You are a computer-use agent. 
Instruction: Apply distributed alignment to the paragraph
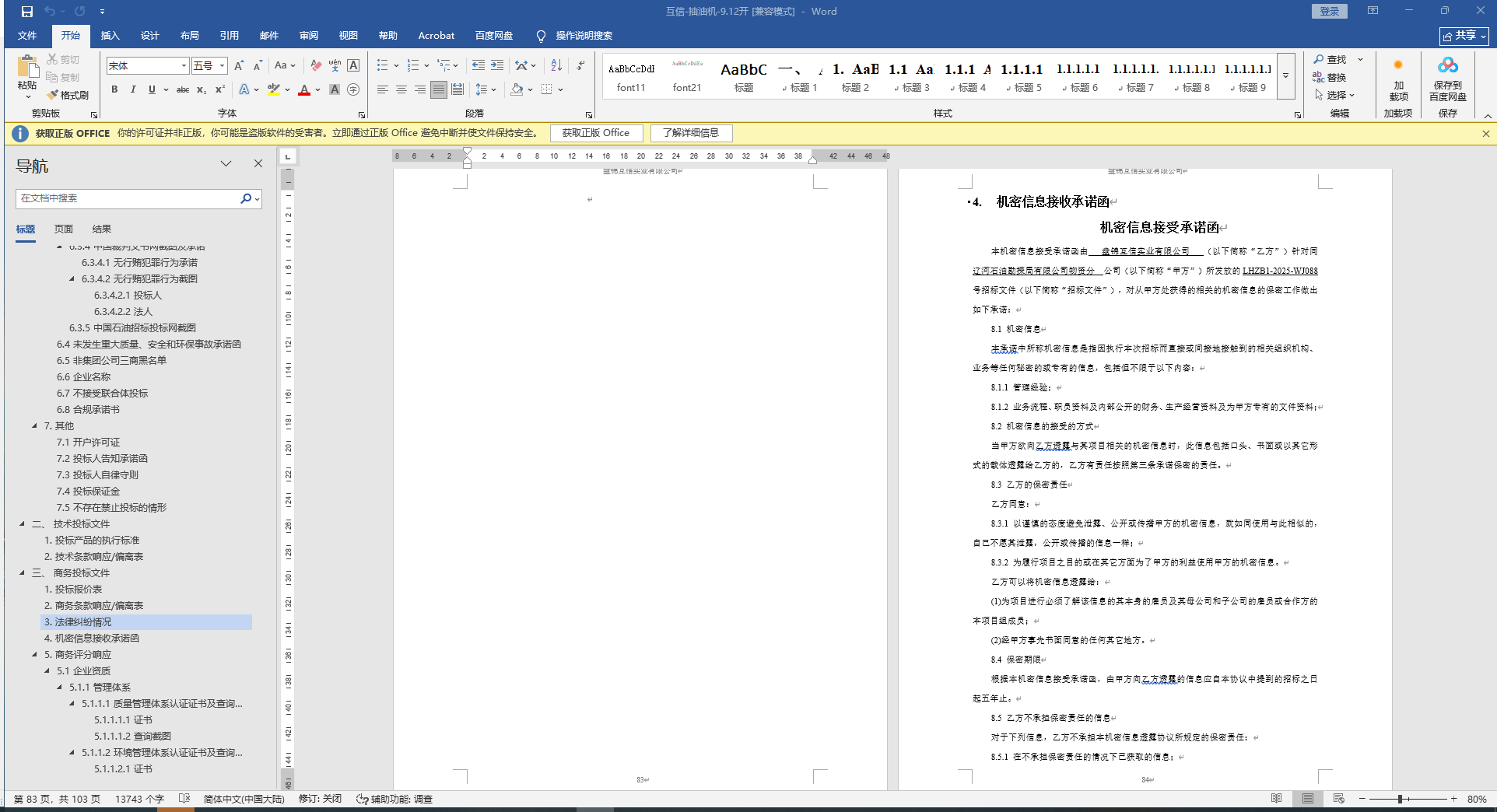[x=458, y=89]
